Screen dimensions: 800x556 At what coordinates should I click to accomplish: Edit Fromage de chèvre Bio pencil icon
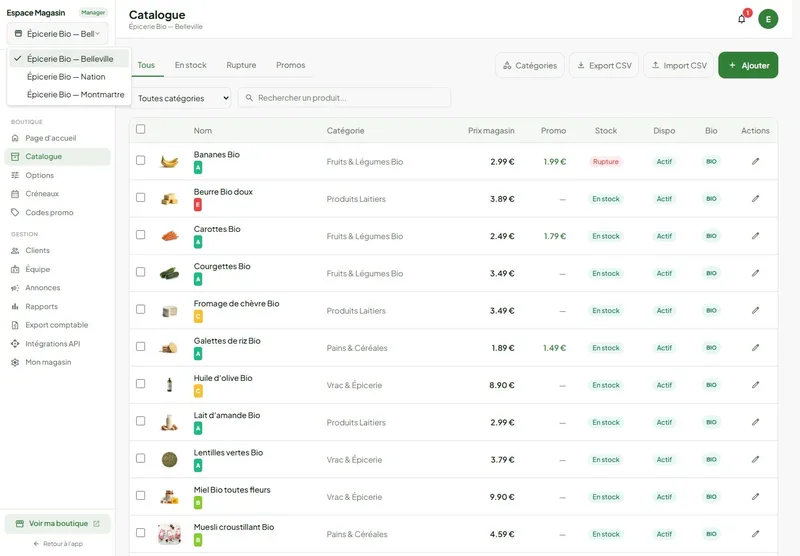755,310
